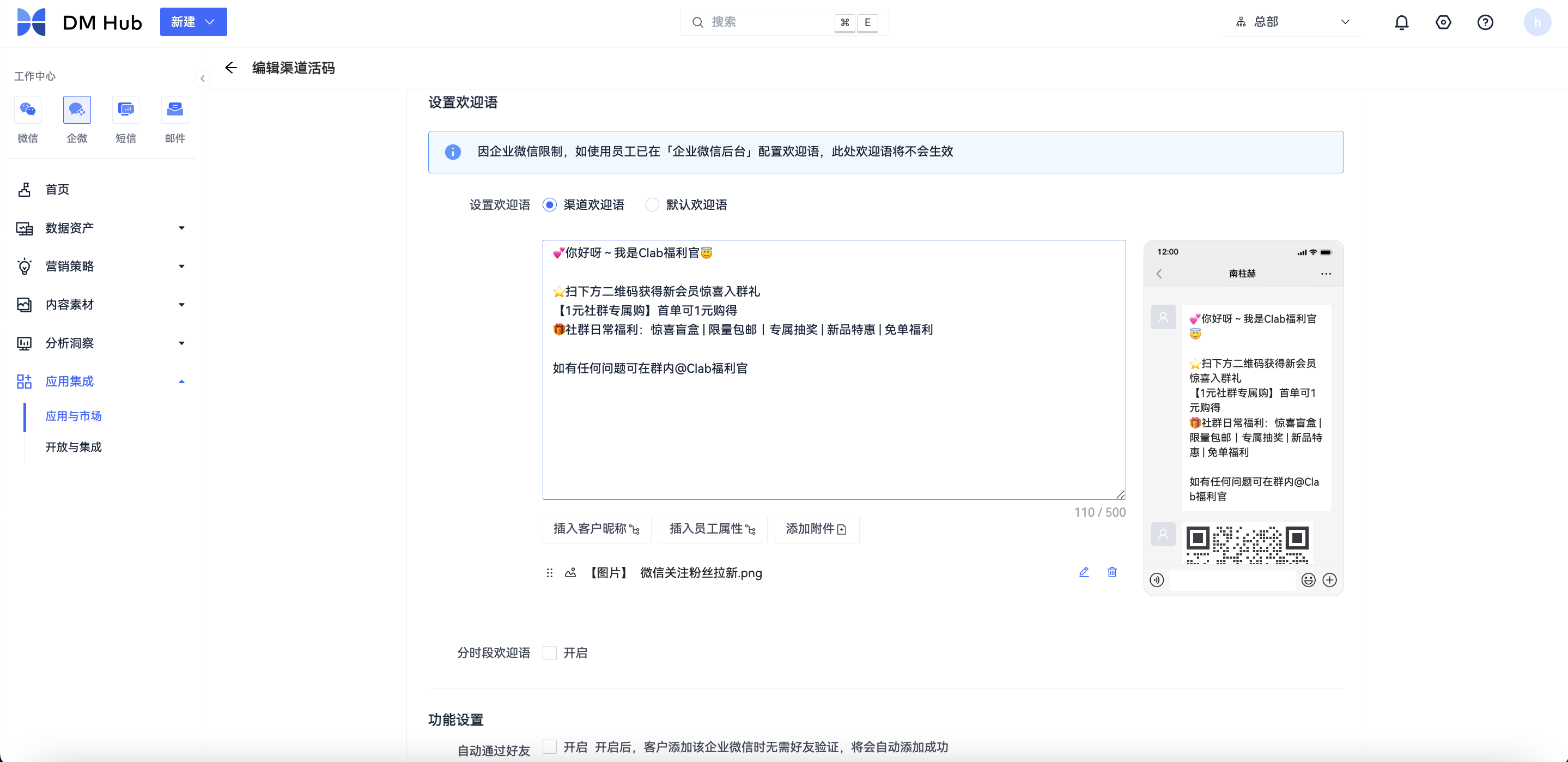Click the phone preview three-dot menu

pos(1326,274)
